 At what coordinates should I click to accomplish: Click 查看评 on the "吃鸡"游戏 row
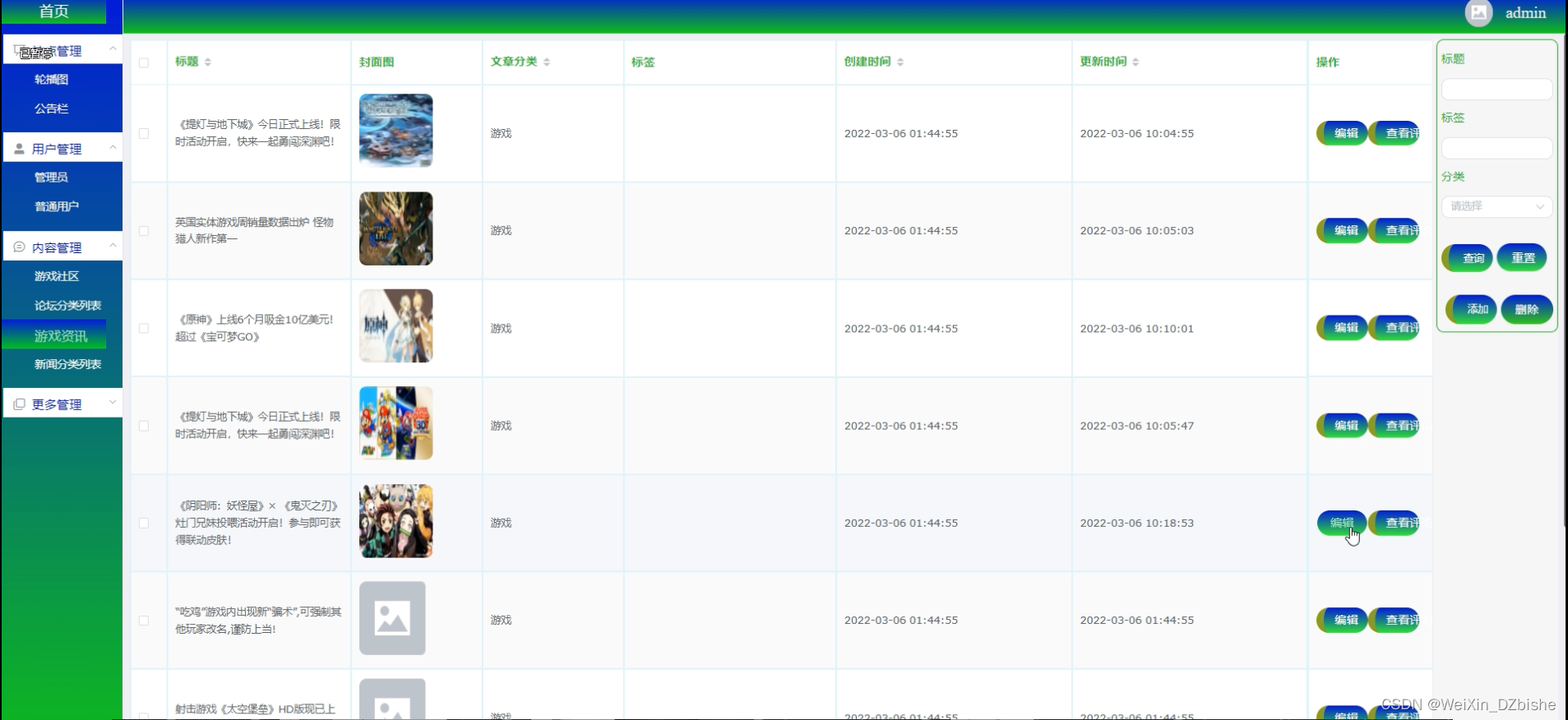tap(1395, 621)
